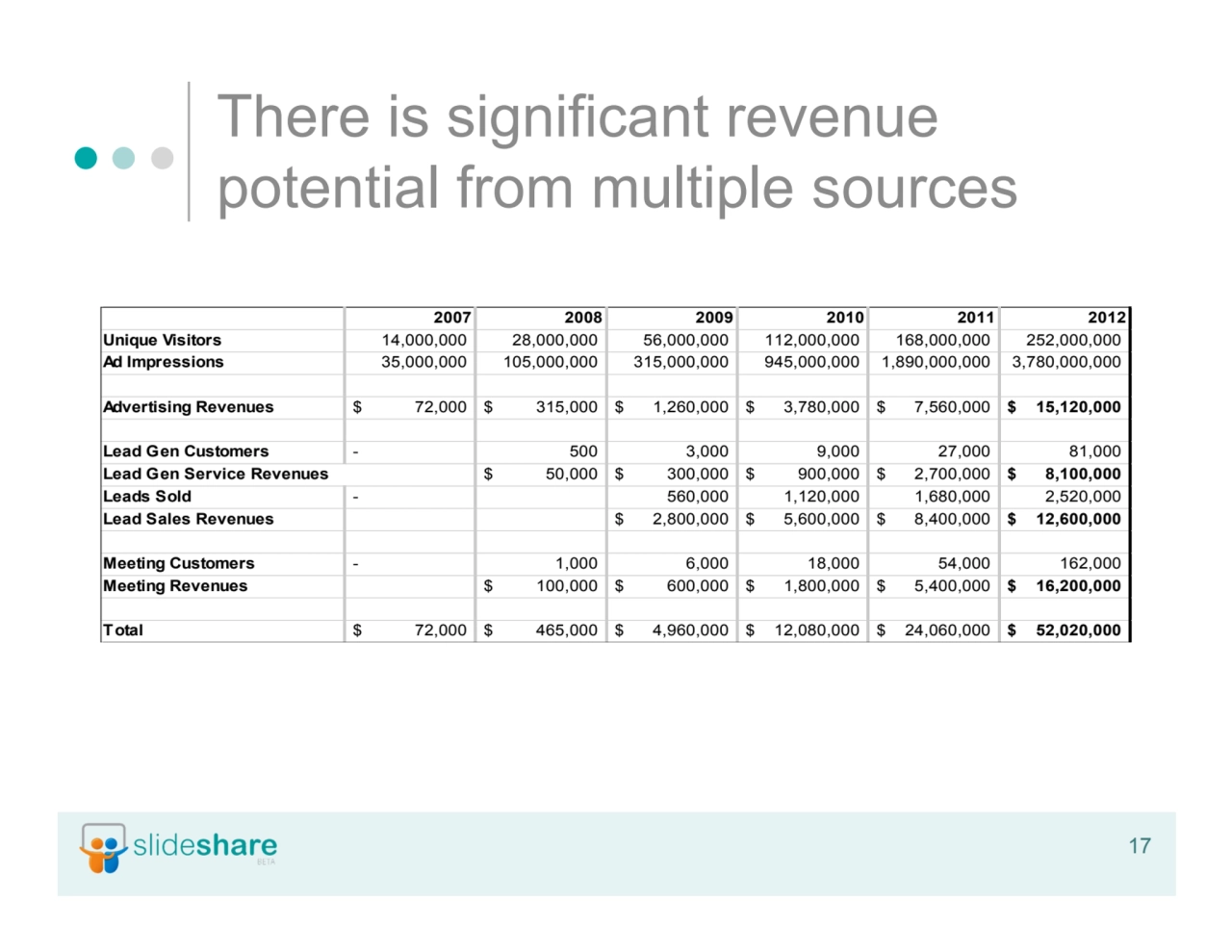The height and width of the screenshot is (952, 1232).
Task: Click the SlideShare logo icon
Action: pos(103,848)
